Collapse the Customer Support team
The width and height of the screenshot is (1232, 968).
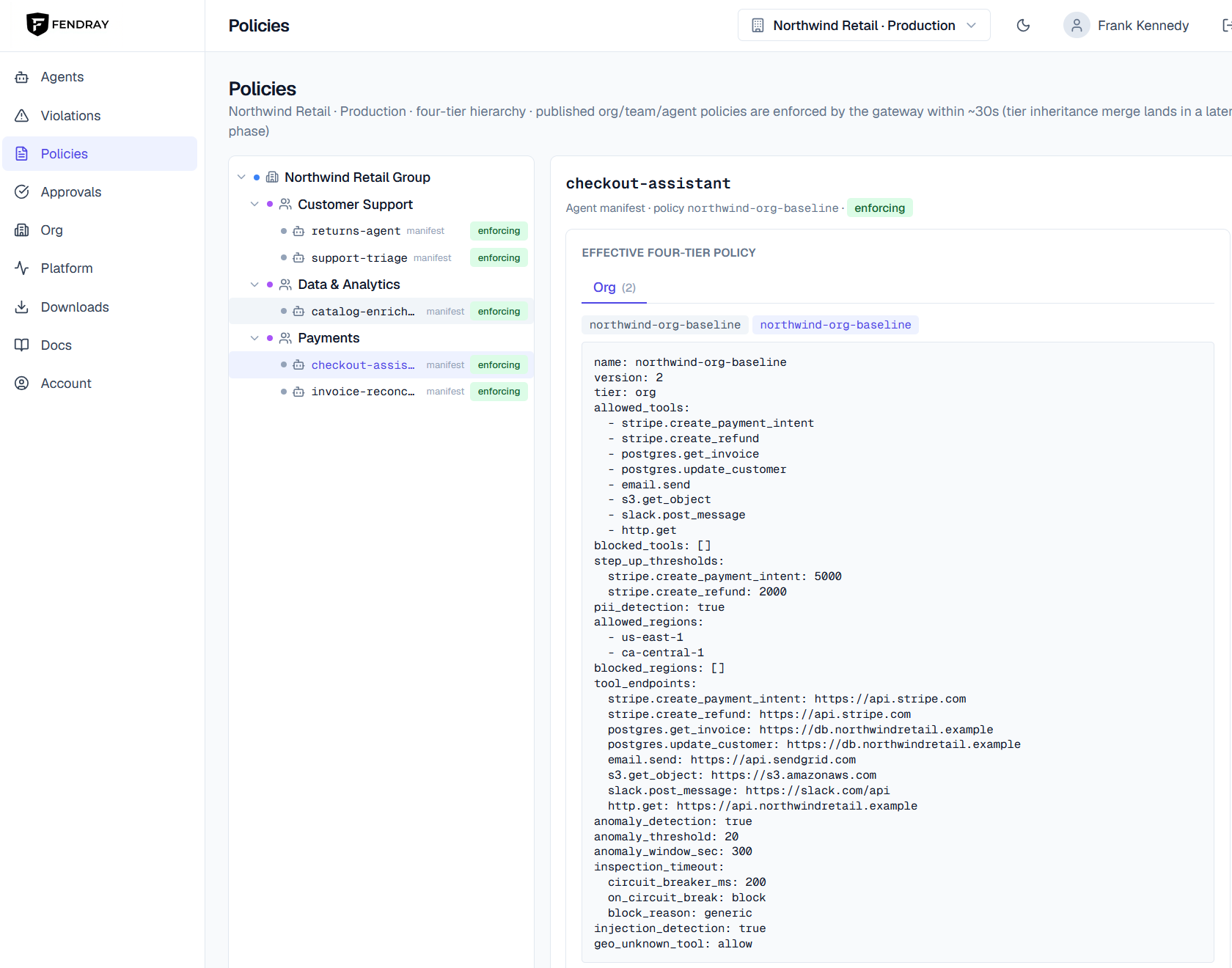(x=254, y=204)
